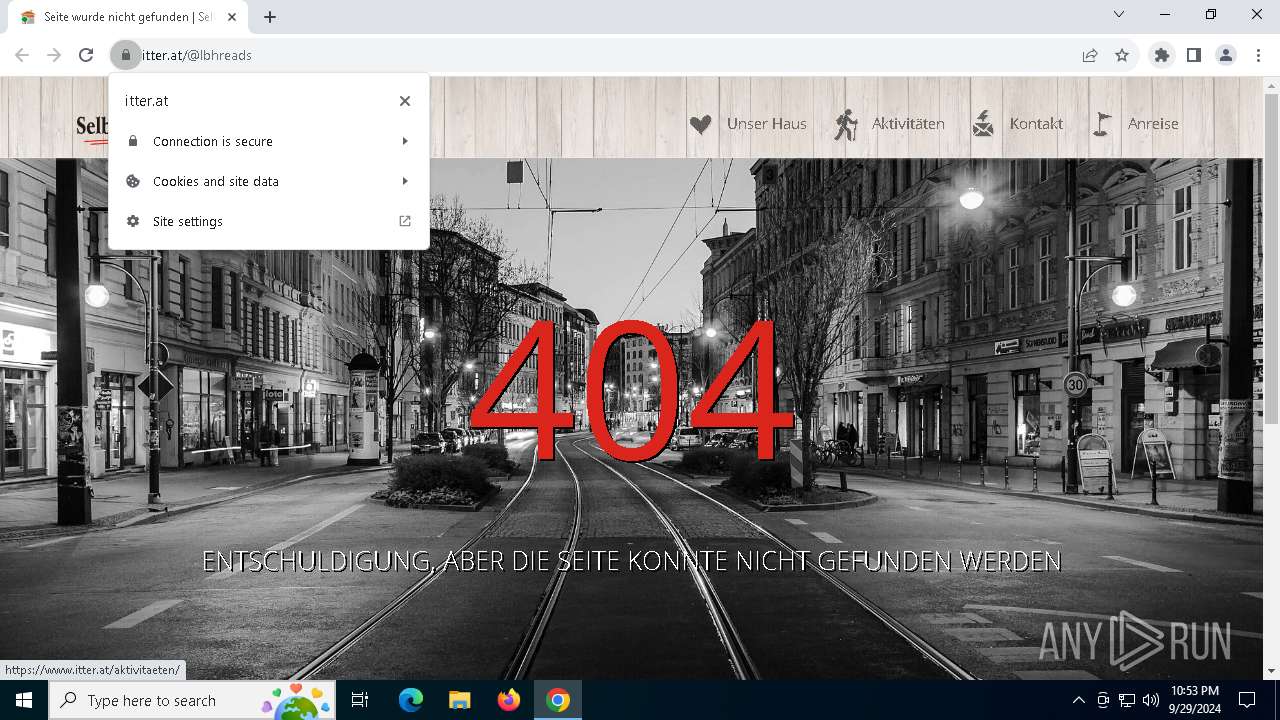
Task: Open File Explorer from taskbar
Action: coord(459,700)
